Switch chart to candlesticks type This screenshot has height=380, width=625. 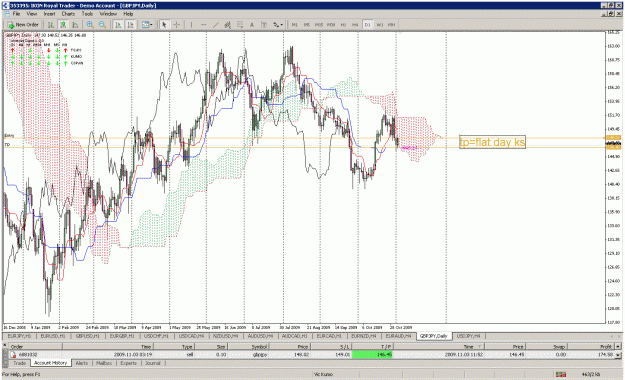pyautogui.click(x=63, y=25)
